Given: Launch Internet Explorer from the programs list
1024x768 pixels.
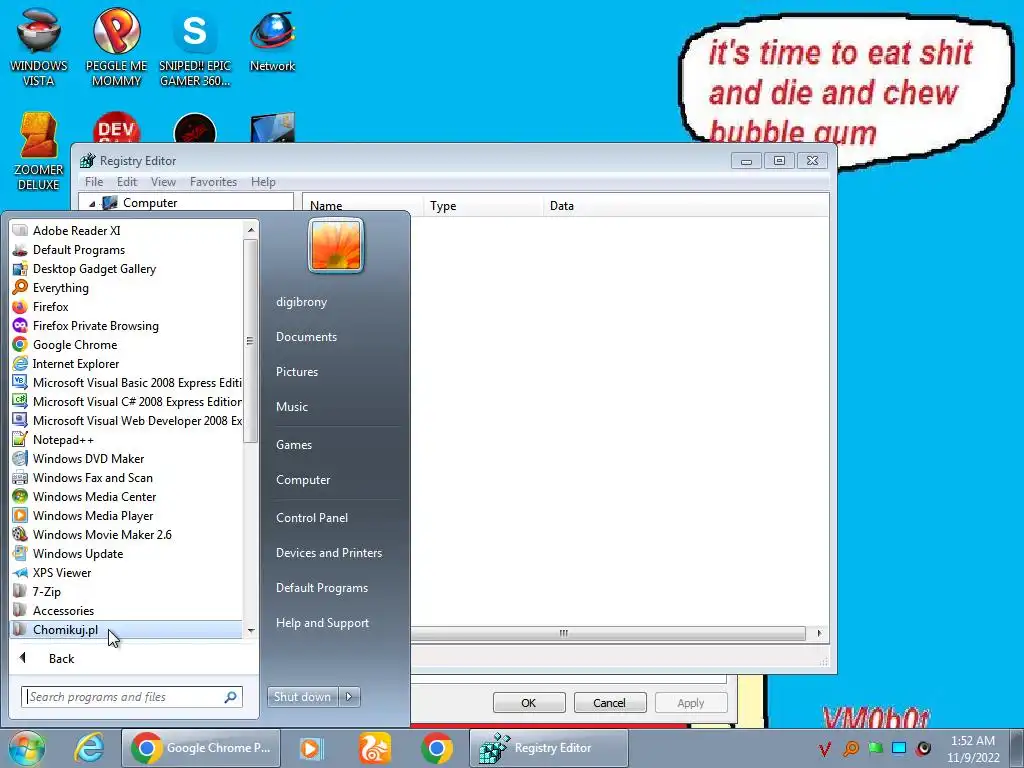Looking at the screenshot, I should (76, 363).
